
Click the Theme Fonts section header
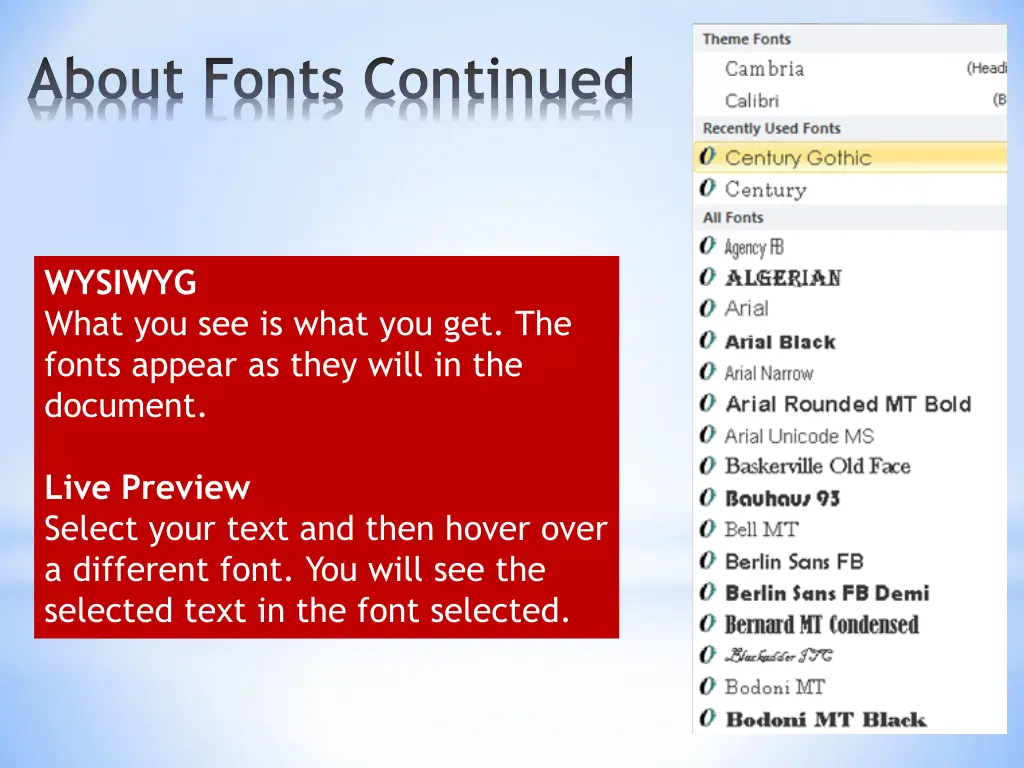coord(746,39)
